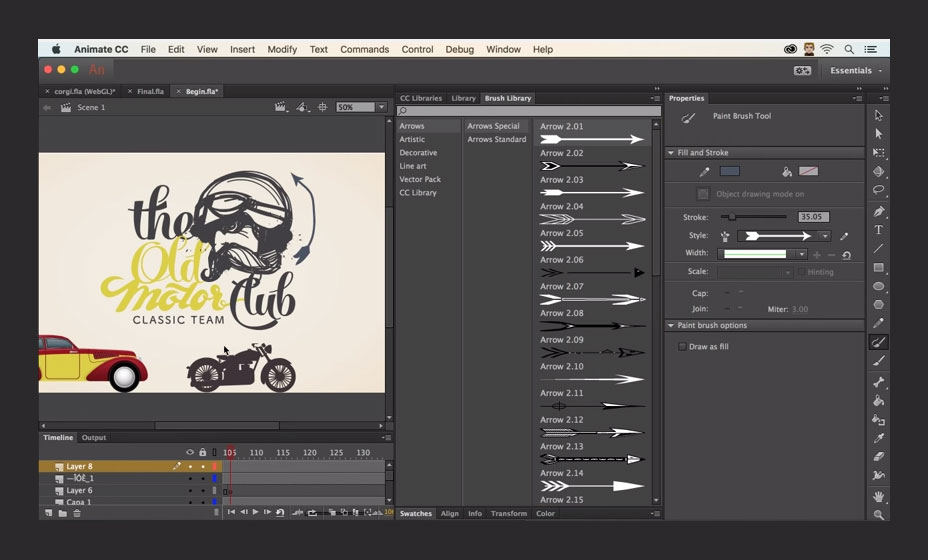Select the Arrows Standard brush category
This screenshot has width=928, height=560.
click(496, 139)
